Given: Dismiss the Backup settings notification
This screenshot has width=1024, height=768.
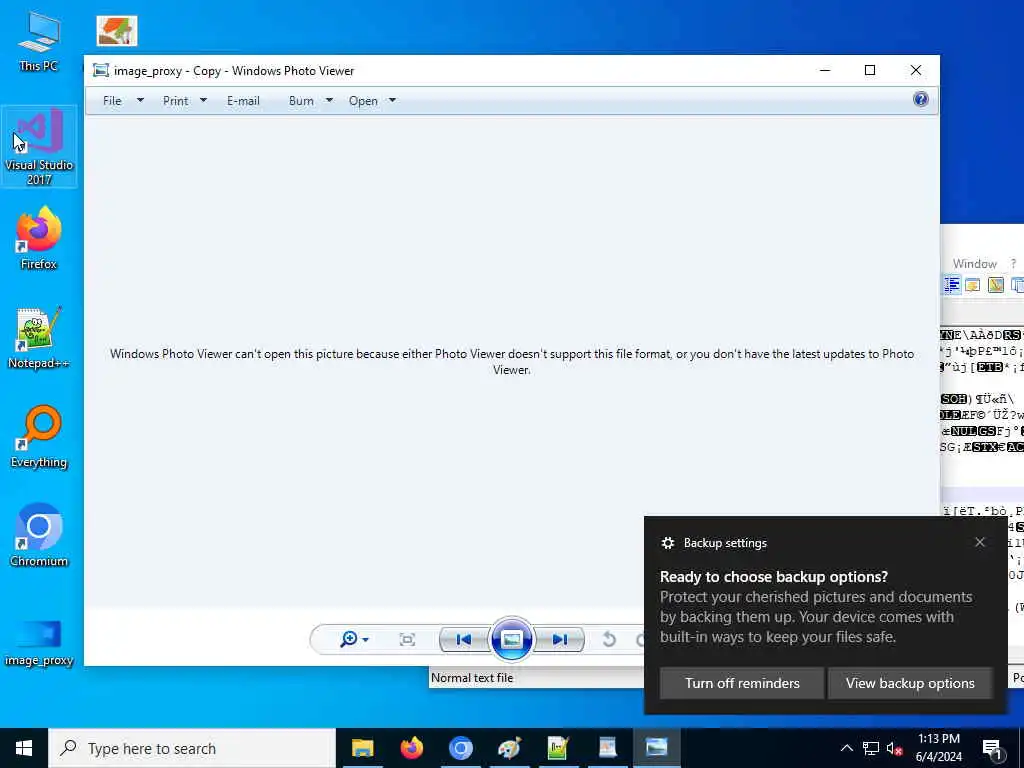Looking at the screenshot, I should [x=980, y=542].
